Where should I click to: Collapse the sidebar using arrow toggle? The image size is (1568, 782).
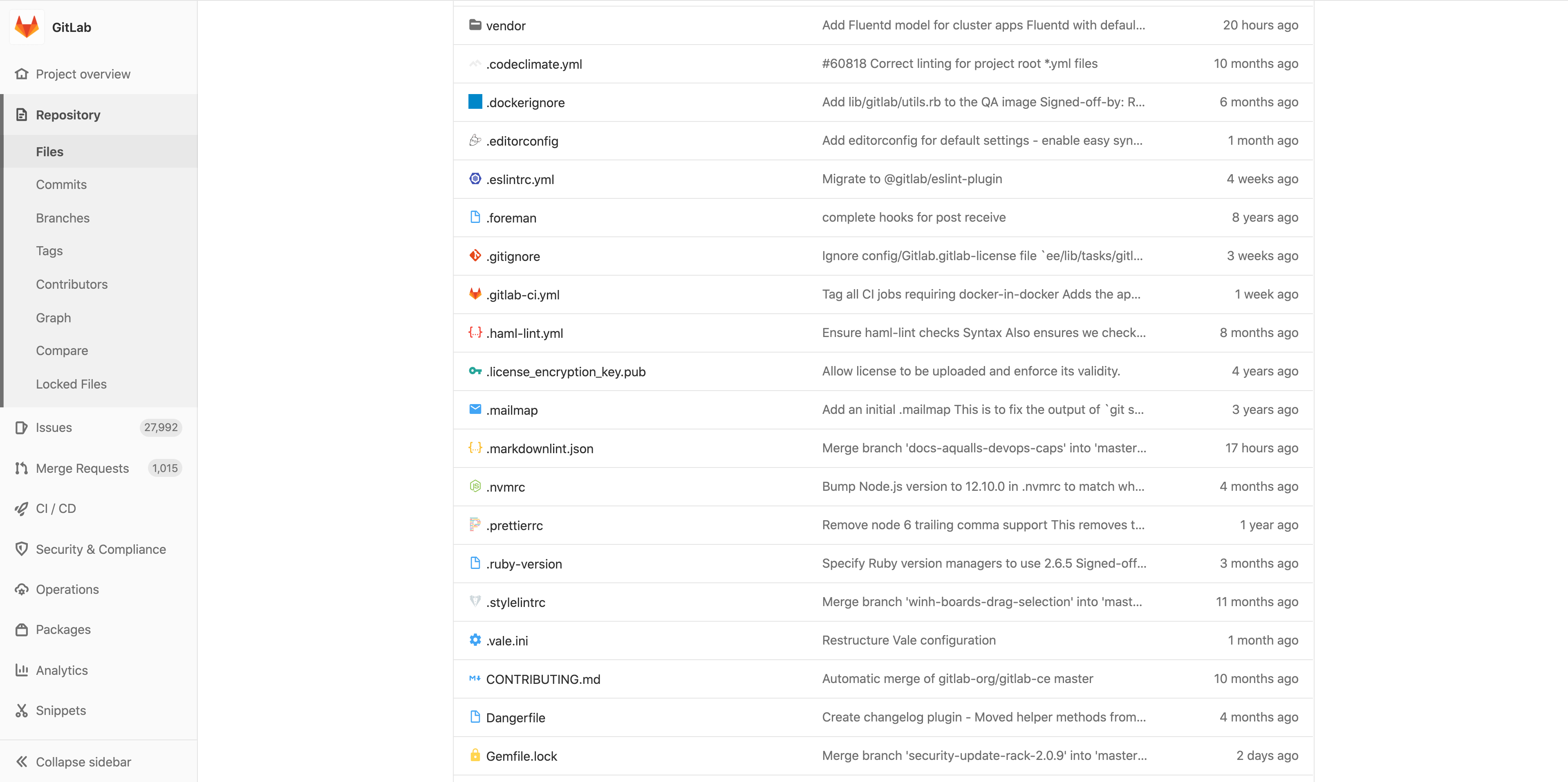click(x=22, y=762)
